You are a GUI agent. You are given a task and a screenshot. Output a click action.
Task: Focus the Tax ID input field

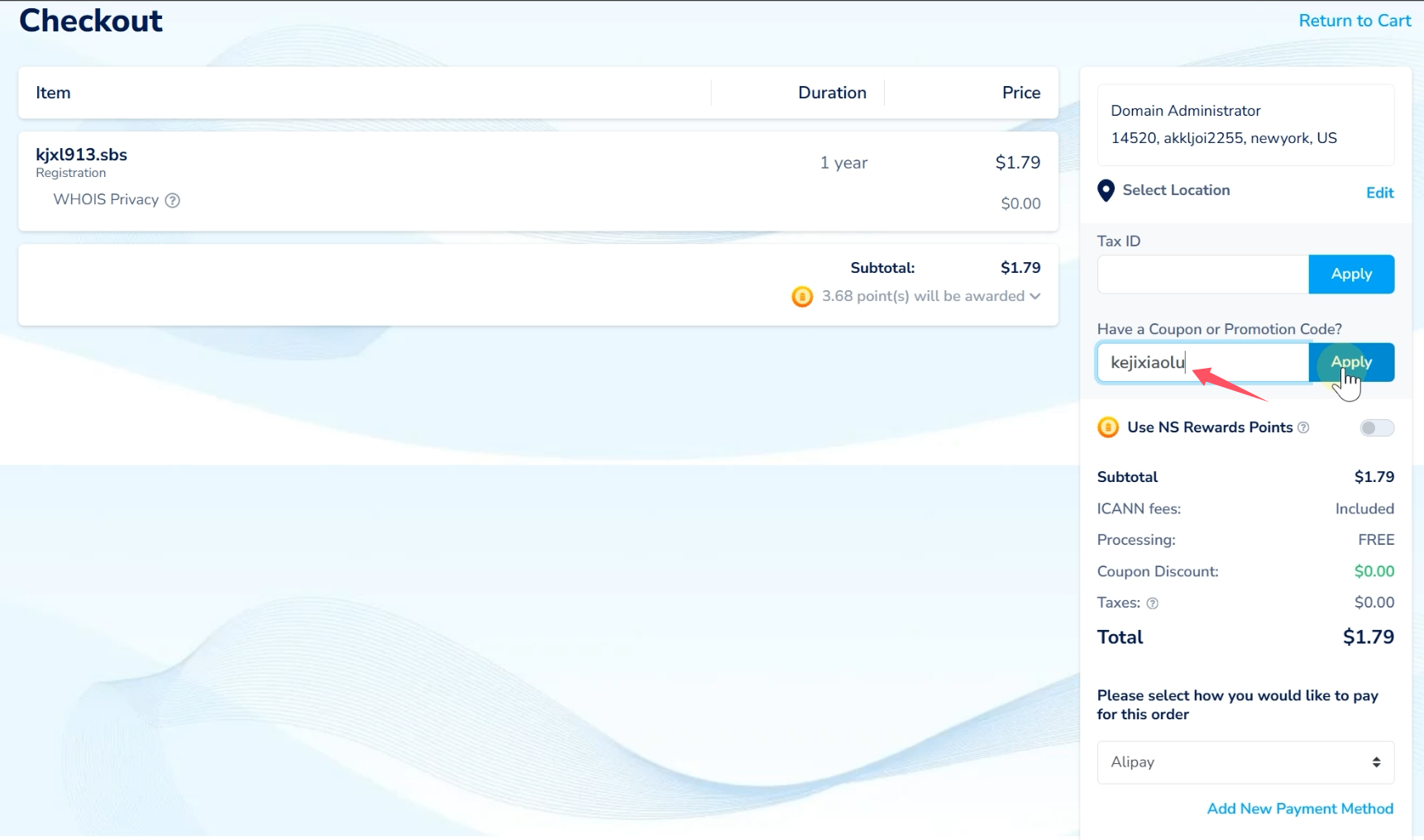tap(1202, 274)
